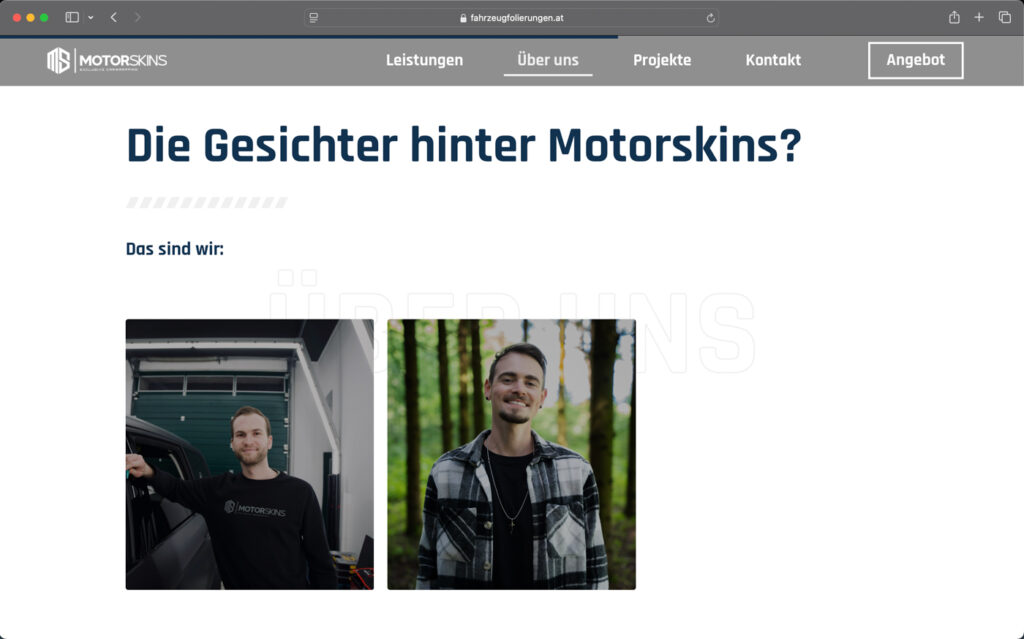The width and height of the screenshot is (1024, 639).
Task: Go back using the left arrow icon
Action: [112, 16]
